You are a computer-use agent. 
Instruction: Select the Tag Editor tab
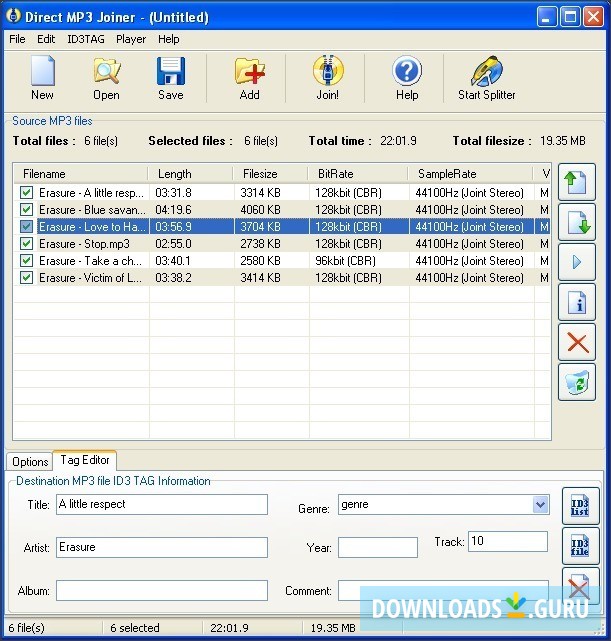pos(85,460)
